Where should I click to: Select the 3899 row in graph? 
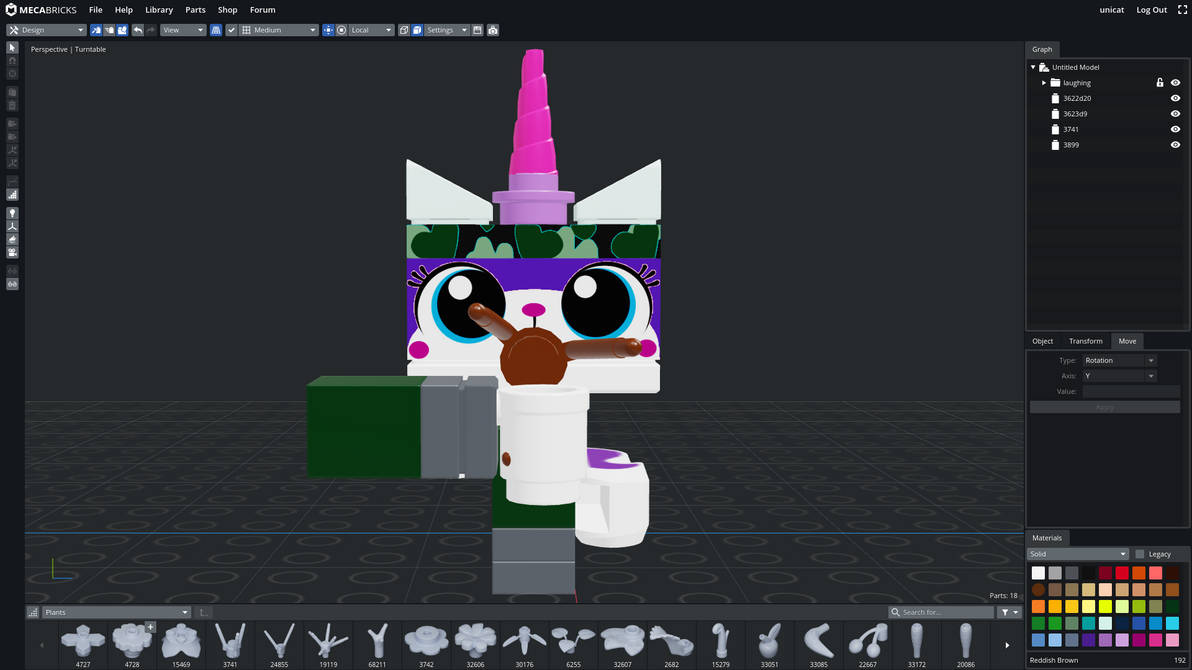coord(1108,144)
